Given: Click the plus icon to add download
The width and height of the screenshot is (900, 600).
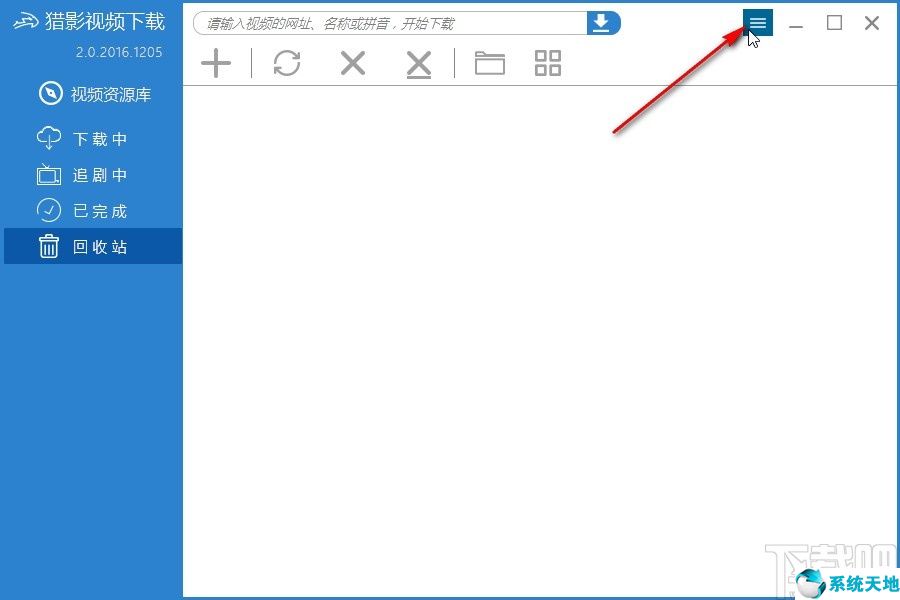Looking at the screenshot, I should click(216, 63).
